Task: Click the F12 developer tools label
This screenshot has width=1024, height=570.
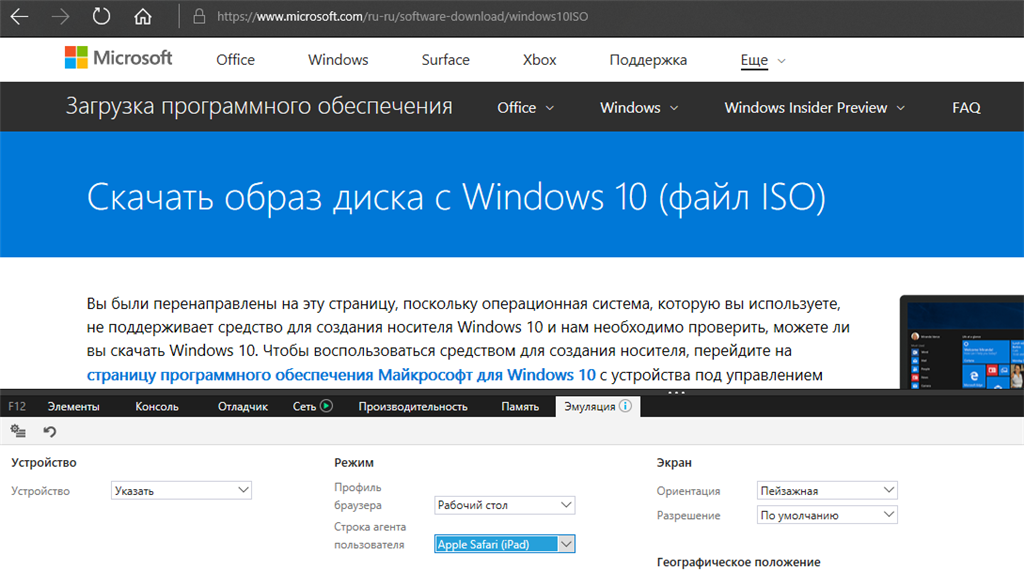Action: tap(17, 406)
